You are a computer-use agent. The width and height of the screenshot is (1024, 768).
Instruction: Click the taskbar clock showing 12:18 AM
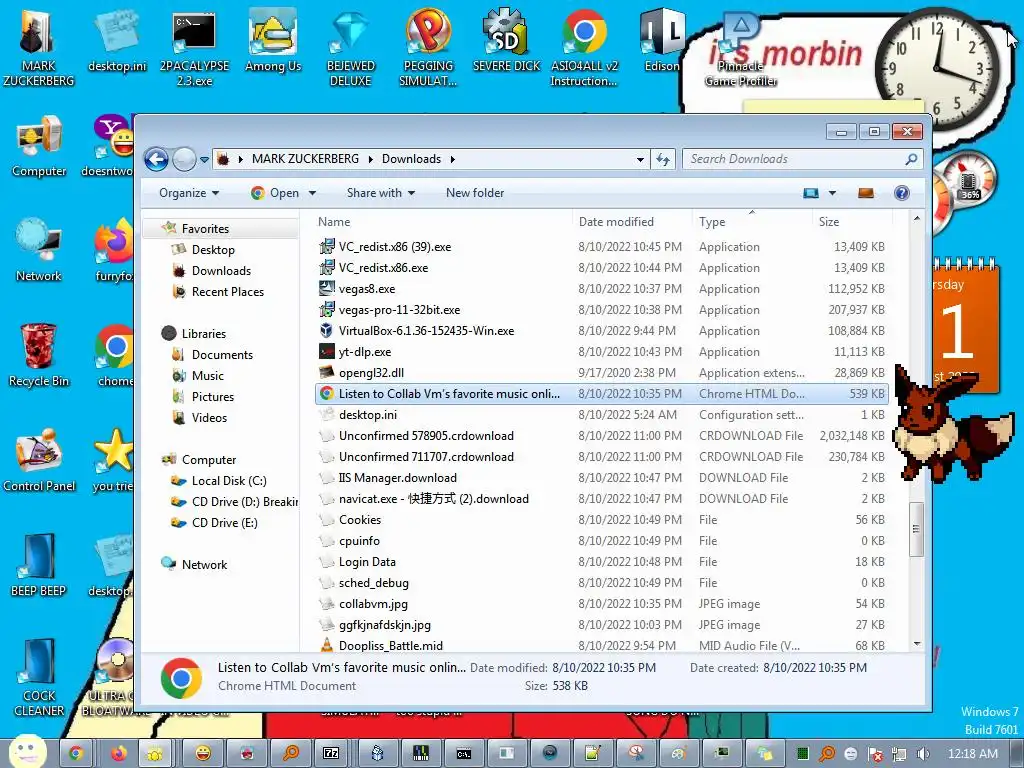[x=972, y=754]
